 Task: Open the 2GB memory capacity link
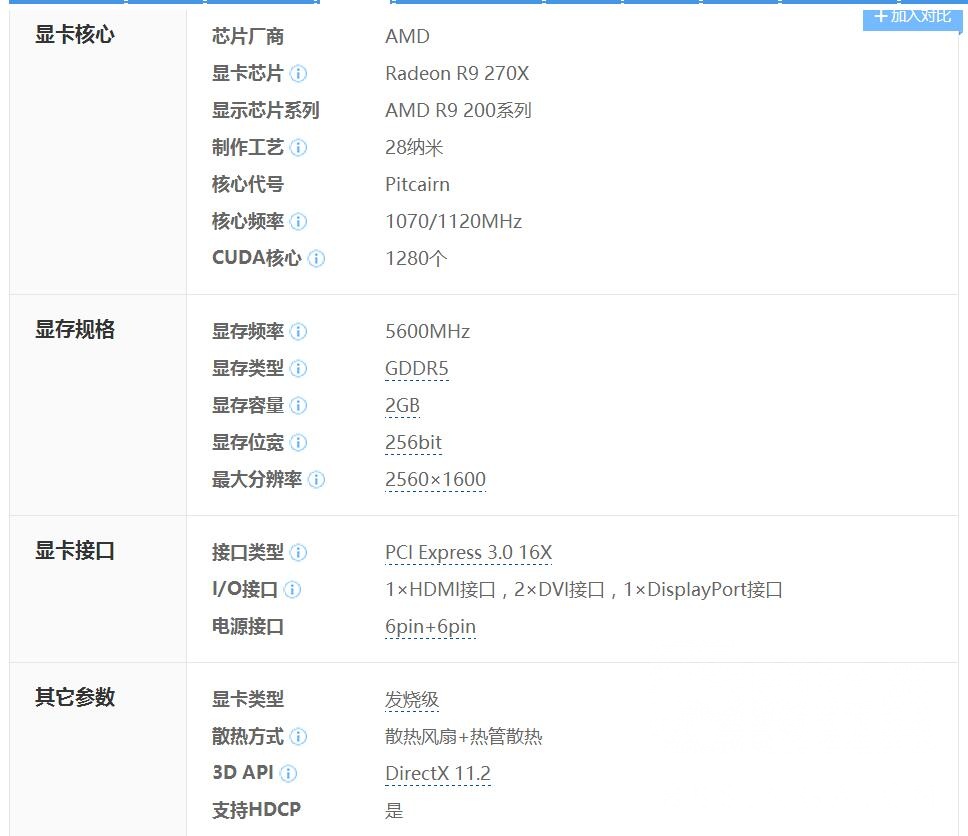click(402, 405)
